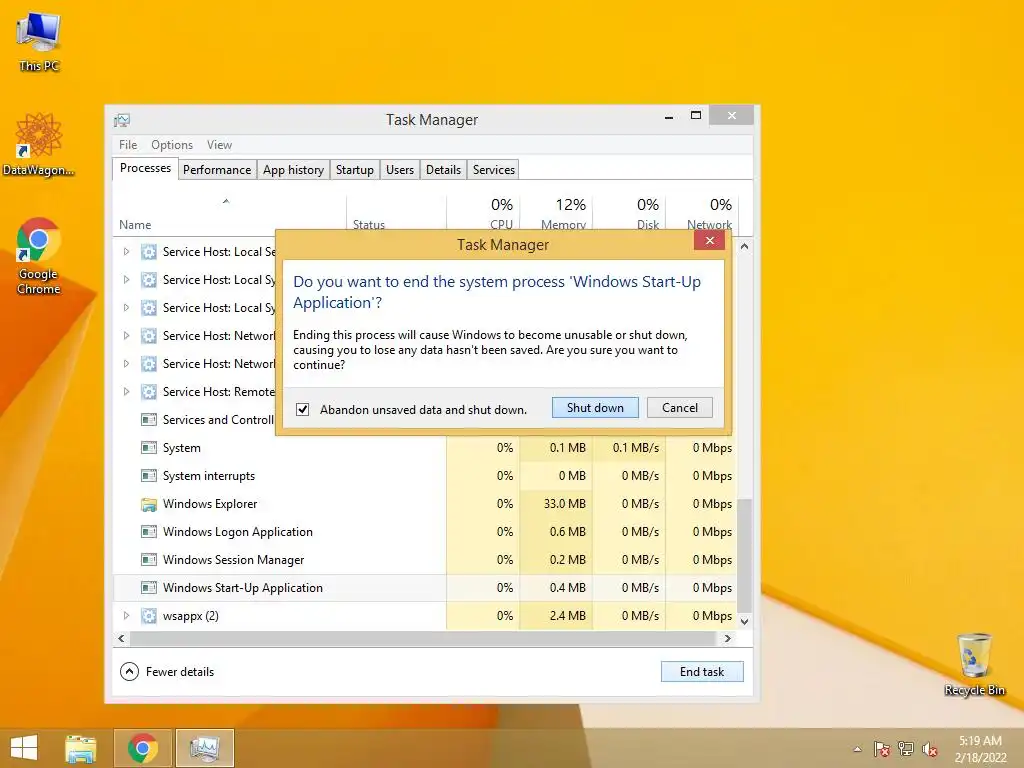The height and width of the screenshot is (768, 1024).
Task: Uncheck Abandon unsaved data and shut down
Action: [302, 409]
